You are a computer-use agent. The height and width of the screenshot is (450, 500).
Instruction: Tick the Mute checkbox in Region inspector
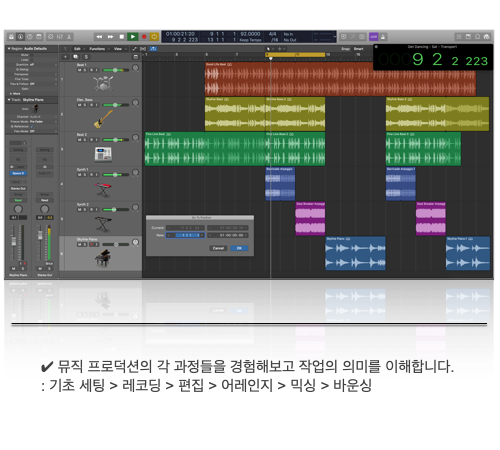click(32, 55)
